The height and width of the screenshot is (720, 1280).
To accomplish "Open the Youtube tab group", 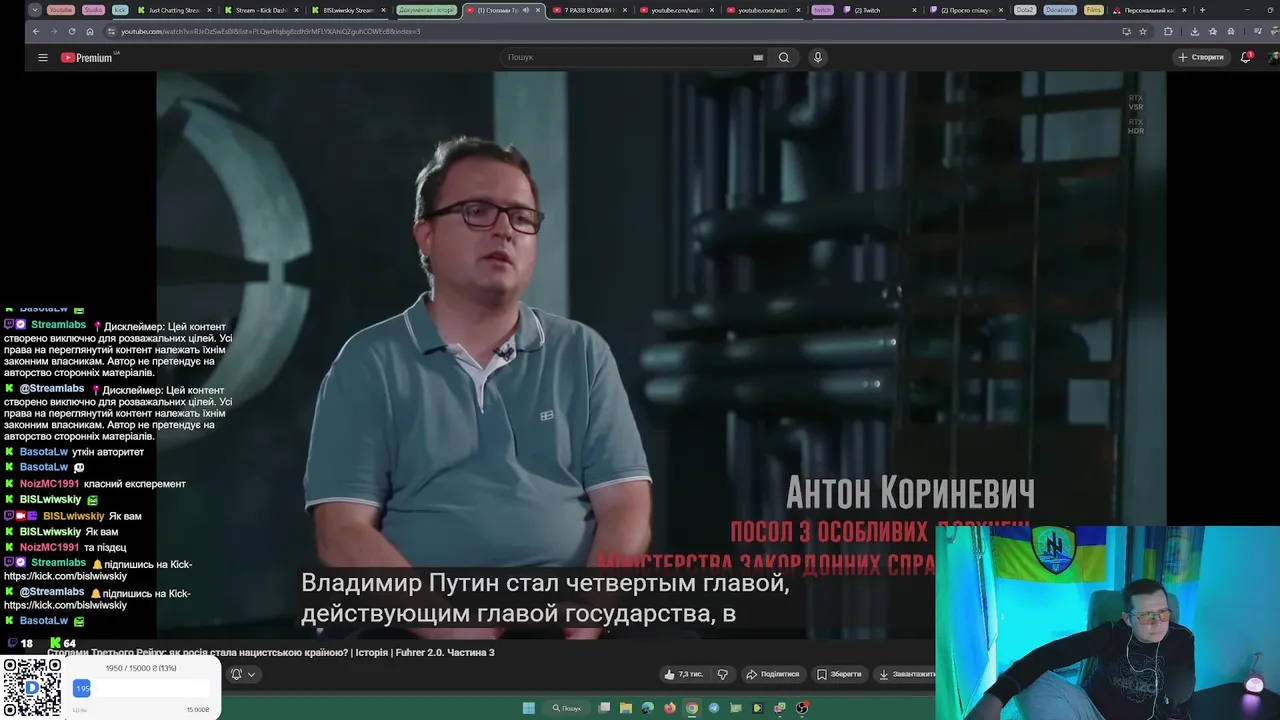I will (x=61, y=10).
